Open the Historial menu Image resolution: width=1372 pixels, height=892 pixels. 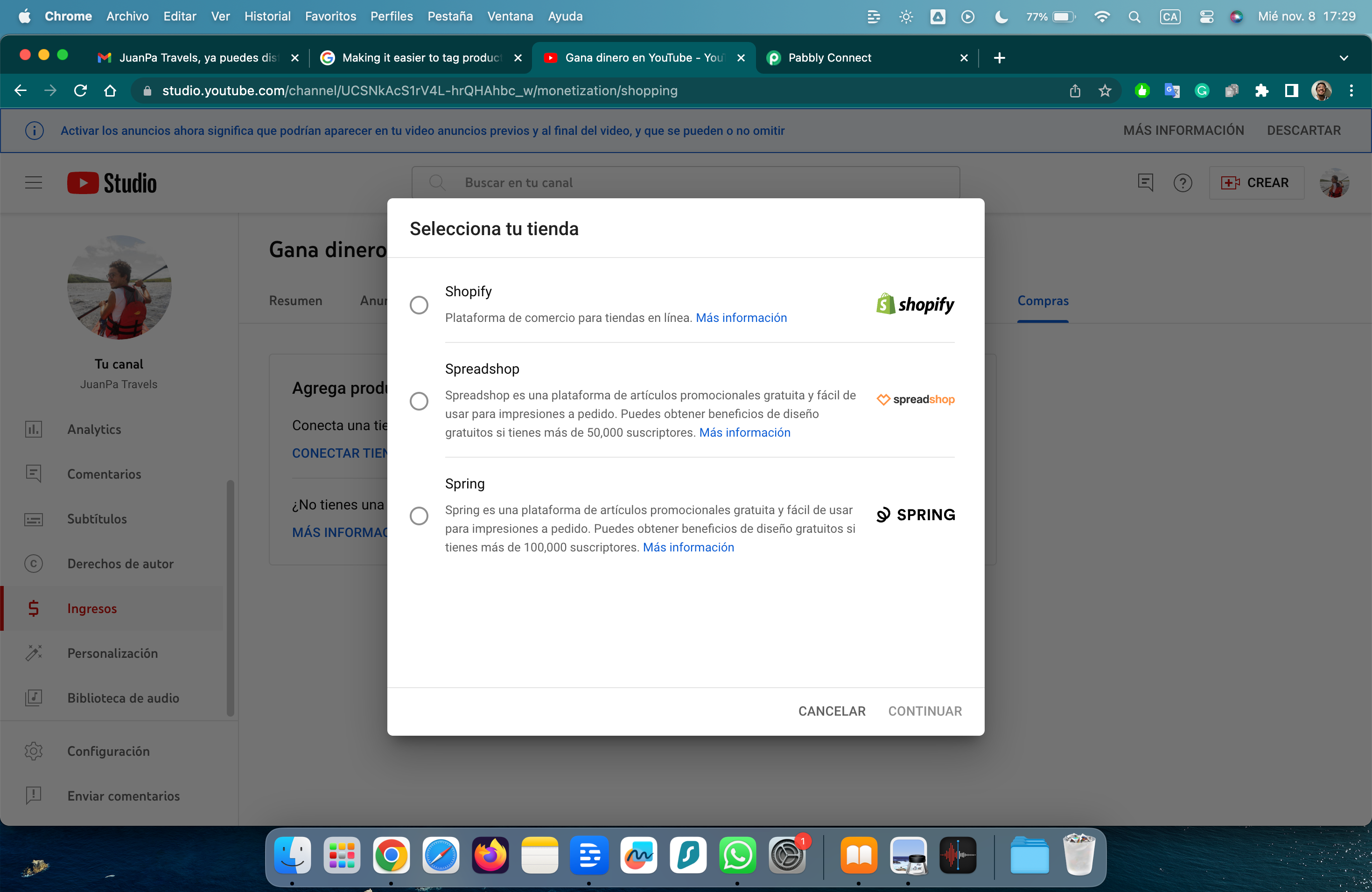(267, 16)
